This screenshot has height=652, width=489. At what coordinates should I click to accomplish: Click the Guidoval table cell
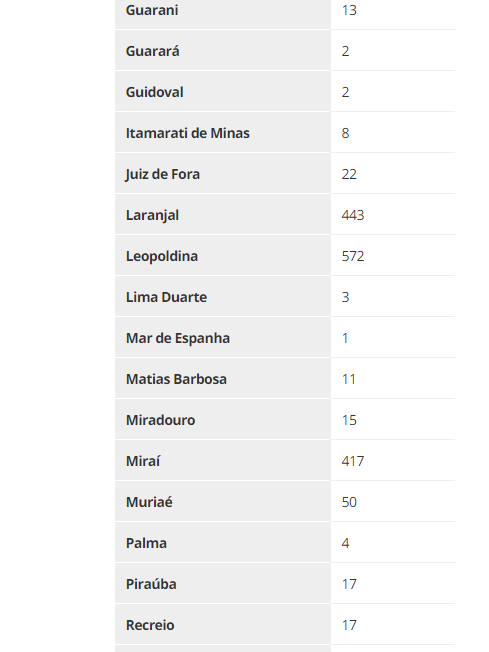coord(222,91)
